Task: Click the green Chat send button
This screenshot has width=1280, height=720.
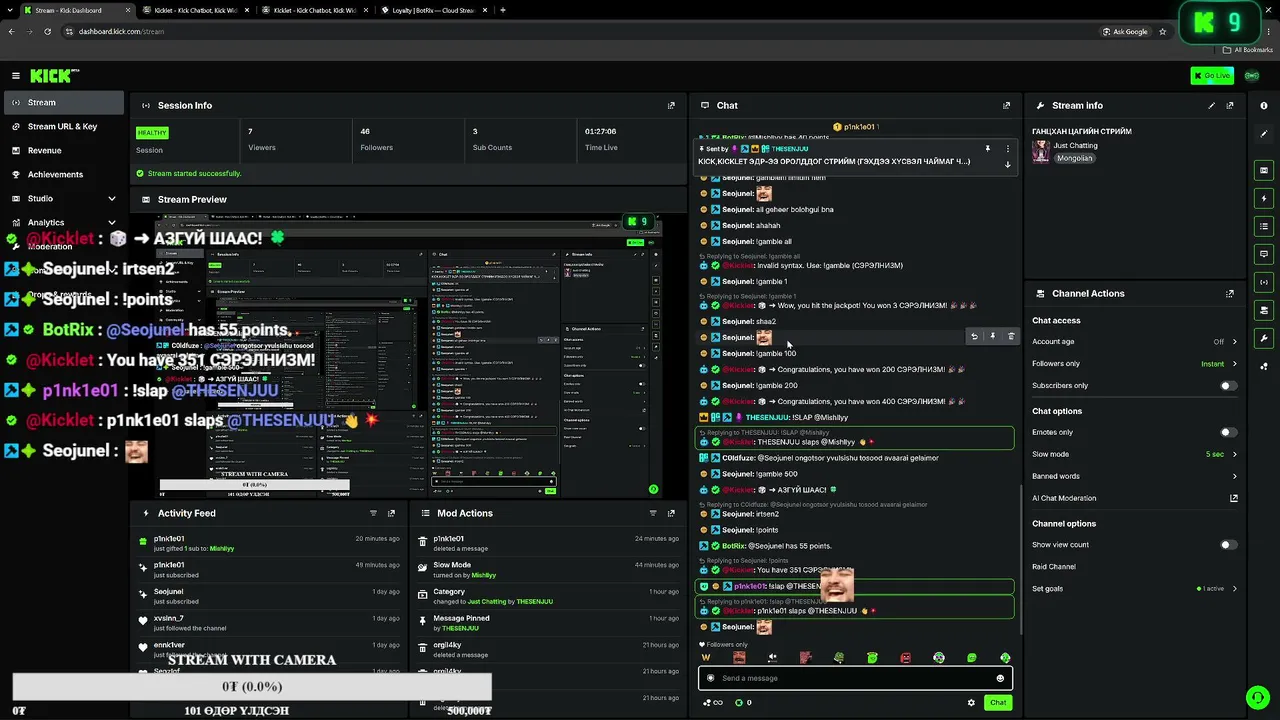Action: pyautogui.click(x=998, y=703)
